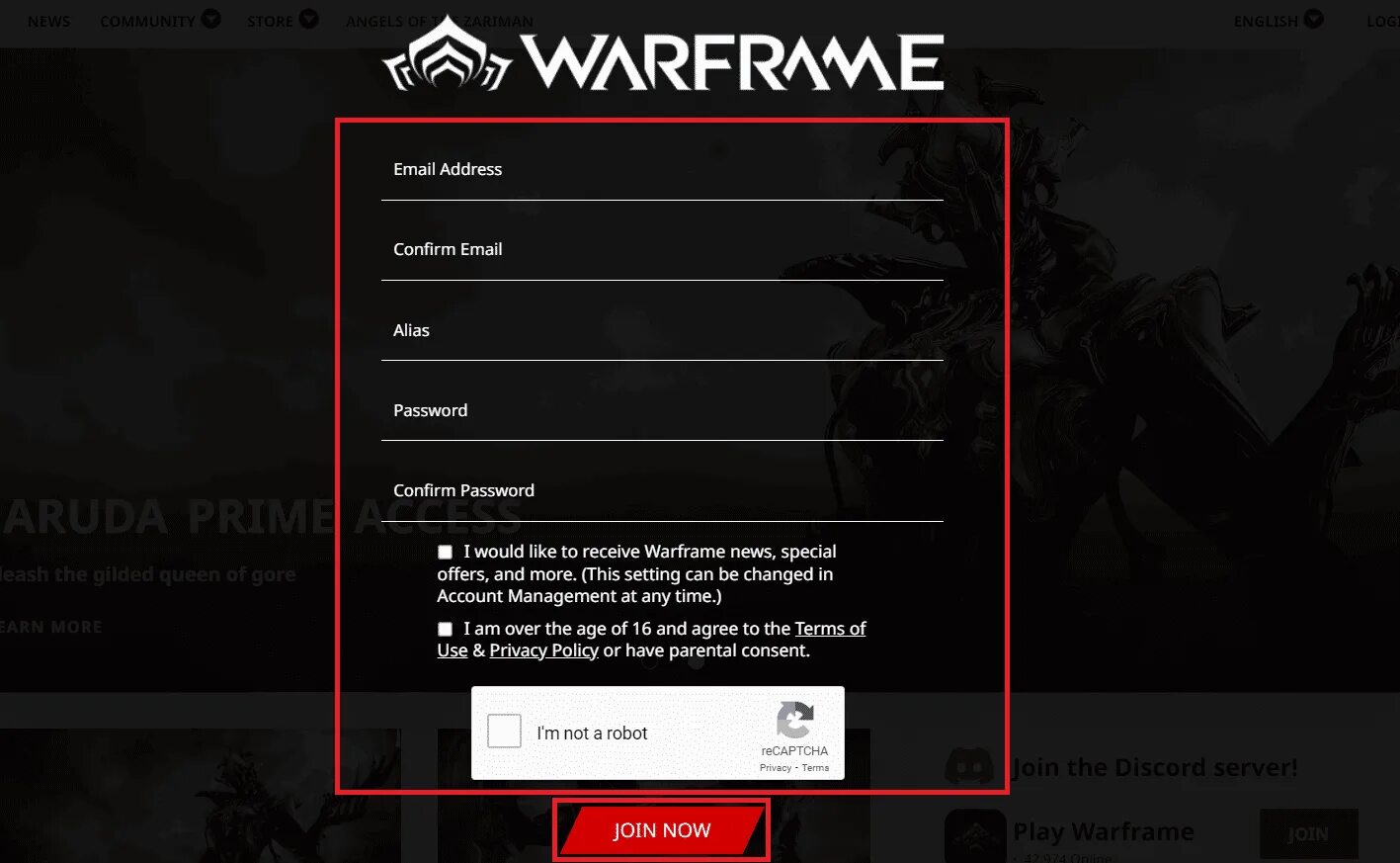This screenshot has height=863, width=1400.
Task: Check the over age of 16 agreement box
Action: coord(445,629)
